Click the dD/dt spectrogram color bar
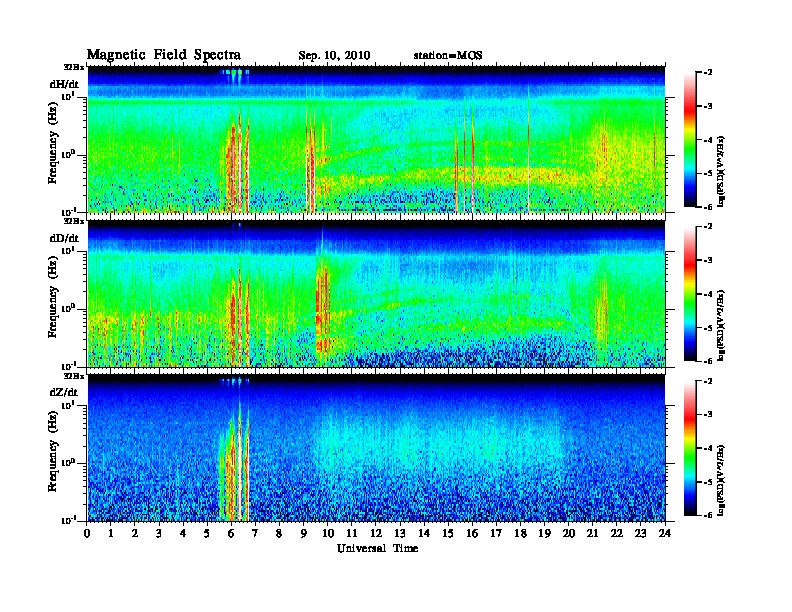The width and height of the screenshot is (792, 612). click(x=690, y=293)
